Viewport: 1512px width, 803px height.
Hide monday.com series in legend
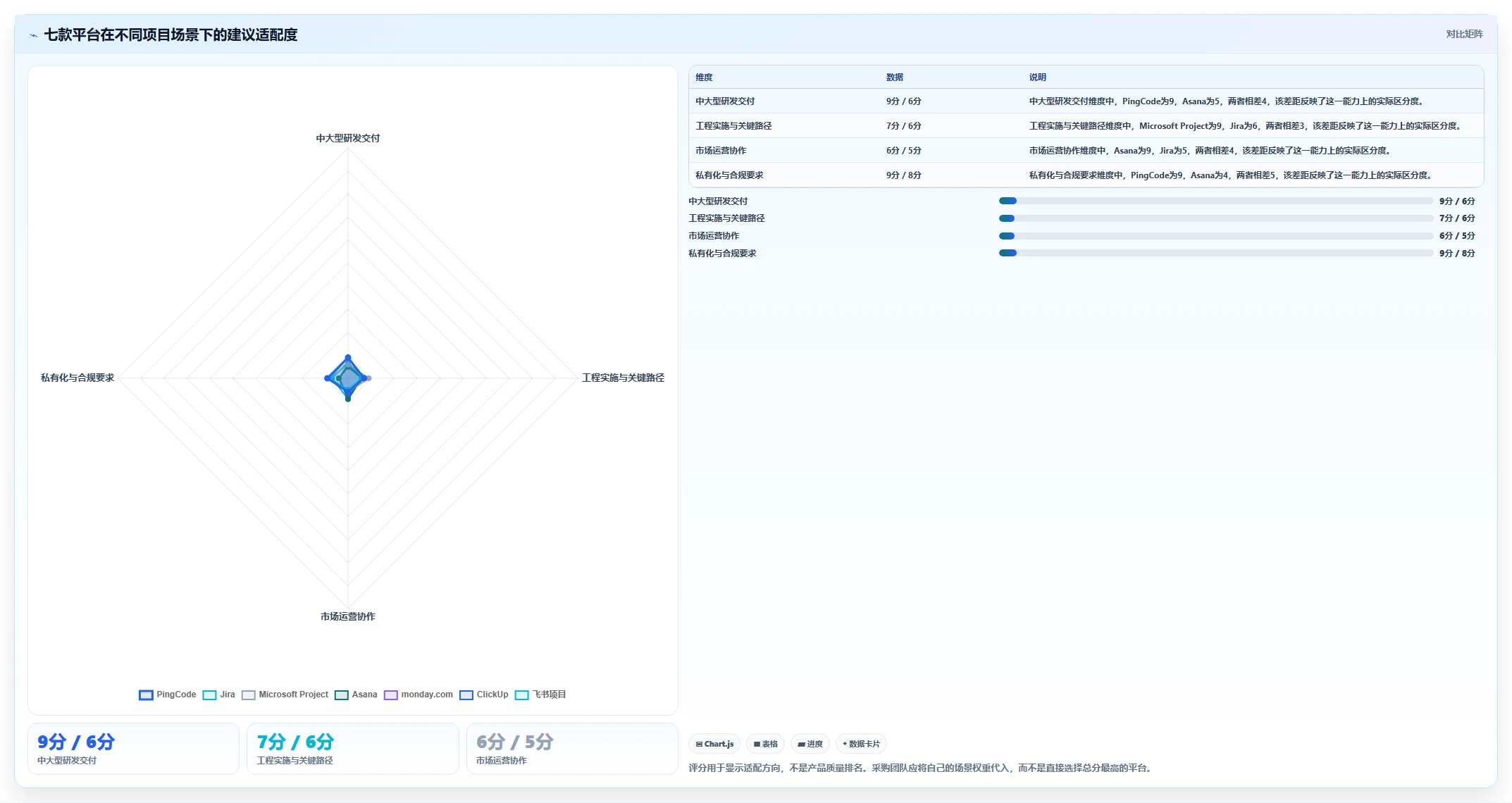[419, 695]
